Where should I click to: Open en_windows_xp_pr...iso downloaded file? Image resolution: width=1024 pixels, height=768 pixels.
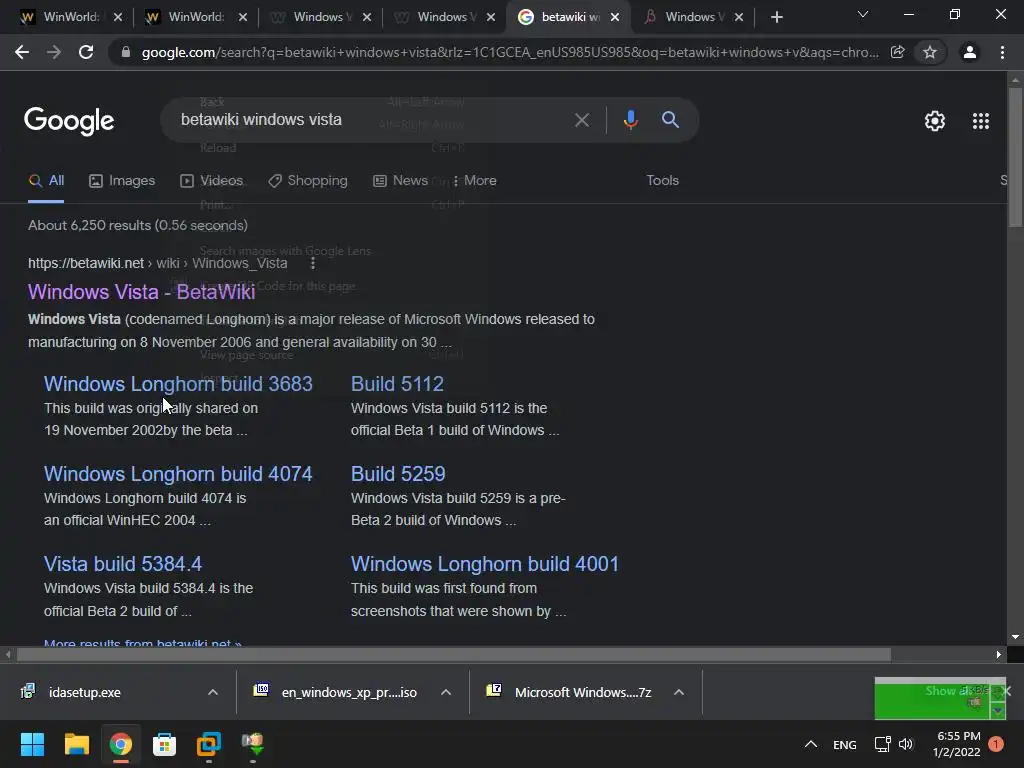coord(349,692)
